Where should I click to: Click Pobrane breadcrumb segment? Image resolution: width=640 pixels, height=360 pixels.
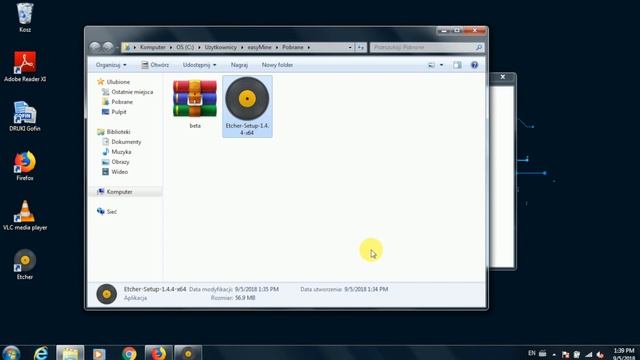(x=293, y=47)
